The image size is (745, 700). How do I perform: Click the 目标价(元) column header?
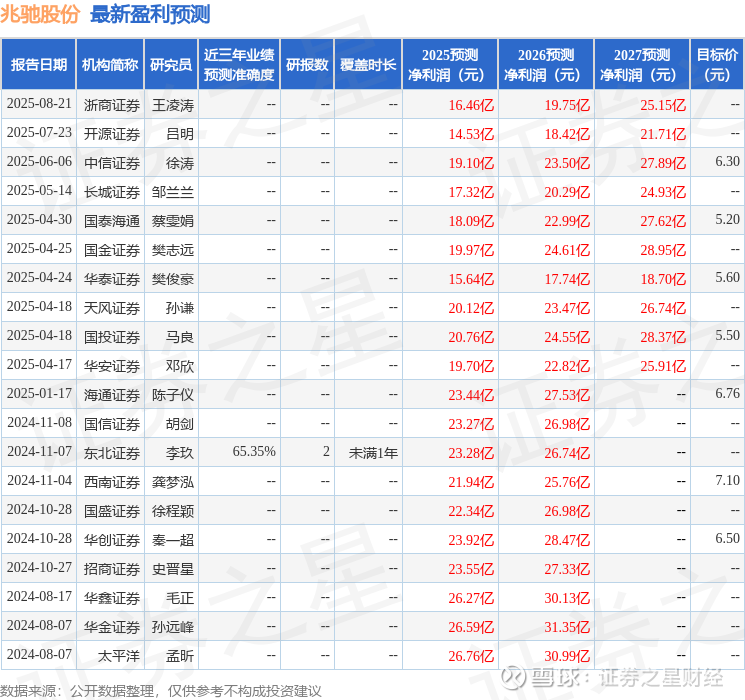(717, 65)
